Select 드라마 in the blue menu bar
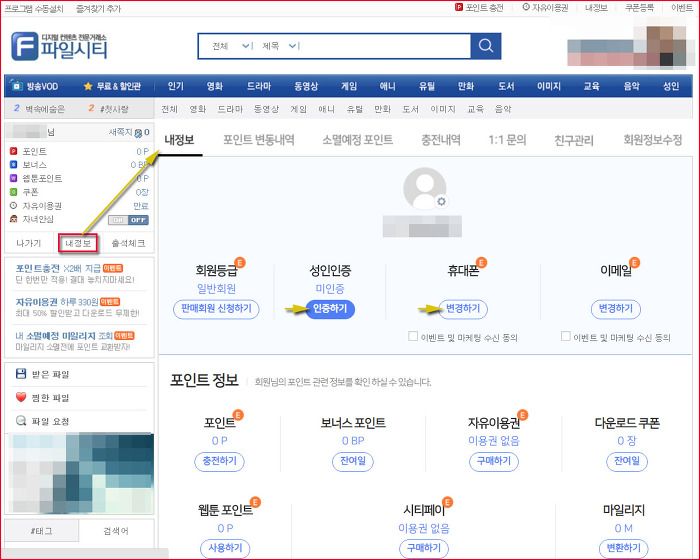This screenshot has width=700, height=560. (259, 86)
